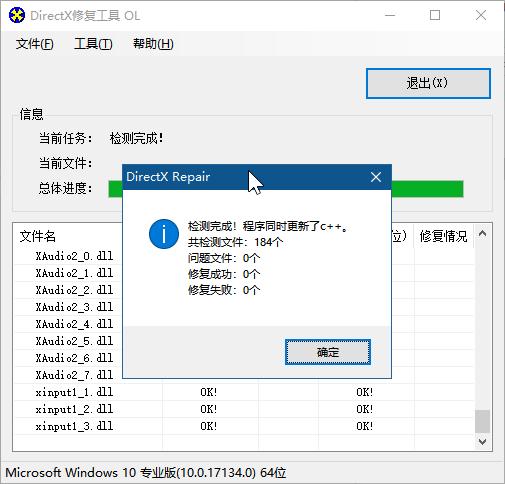Click the blue information icon in dialog
The height and width of the screenshot is (484, 505).
point(164,234)
